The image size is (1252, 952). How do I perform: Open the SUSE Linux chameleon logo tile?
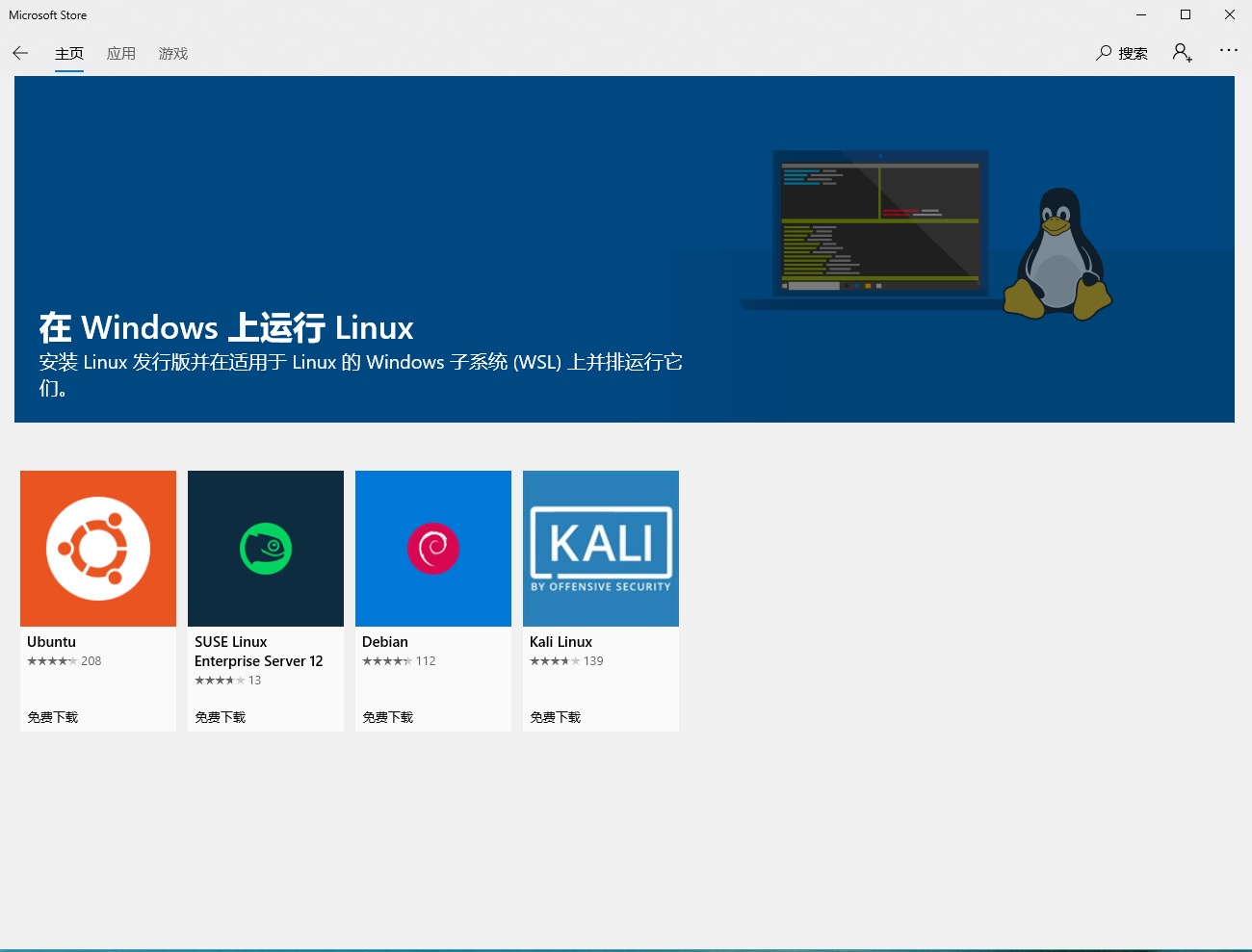266,549
